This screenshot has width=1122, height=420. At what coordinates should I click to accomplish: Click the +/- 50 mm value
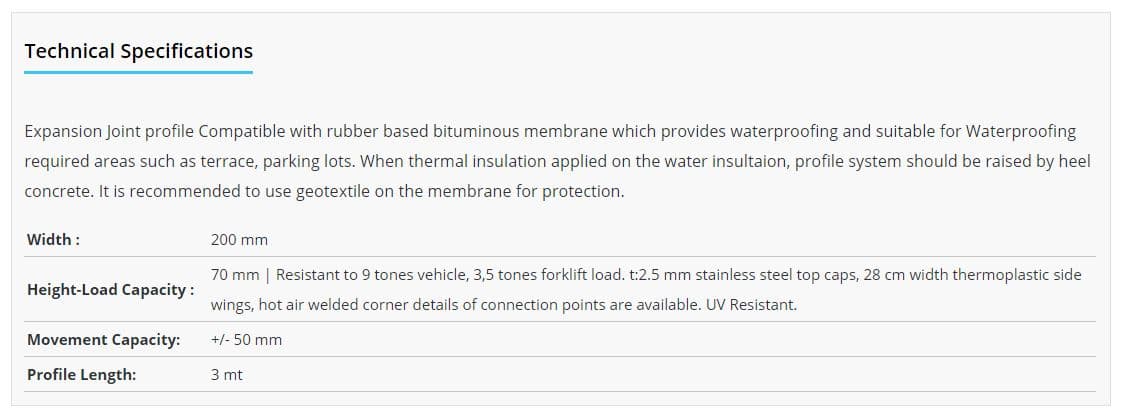click(246, 340)
